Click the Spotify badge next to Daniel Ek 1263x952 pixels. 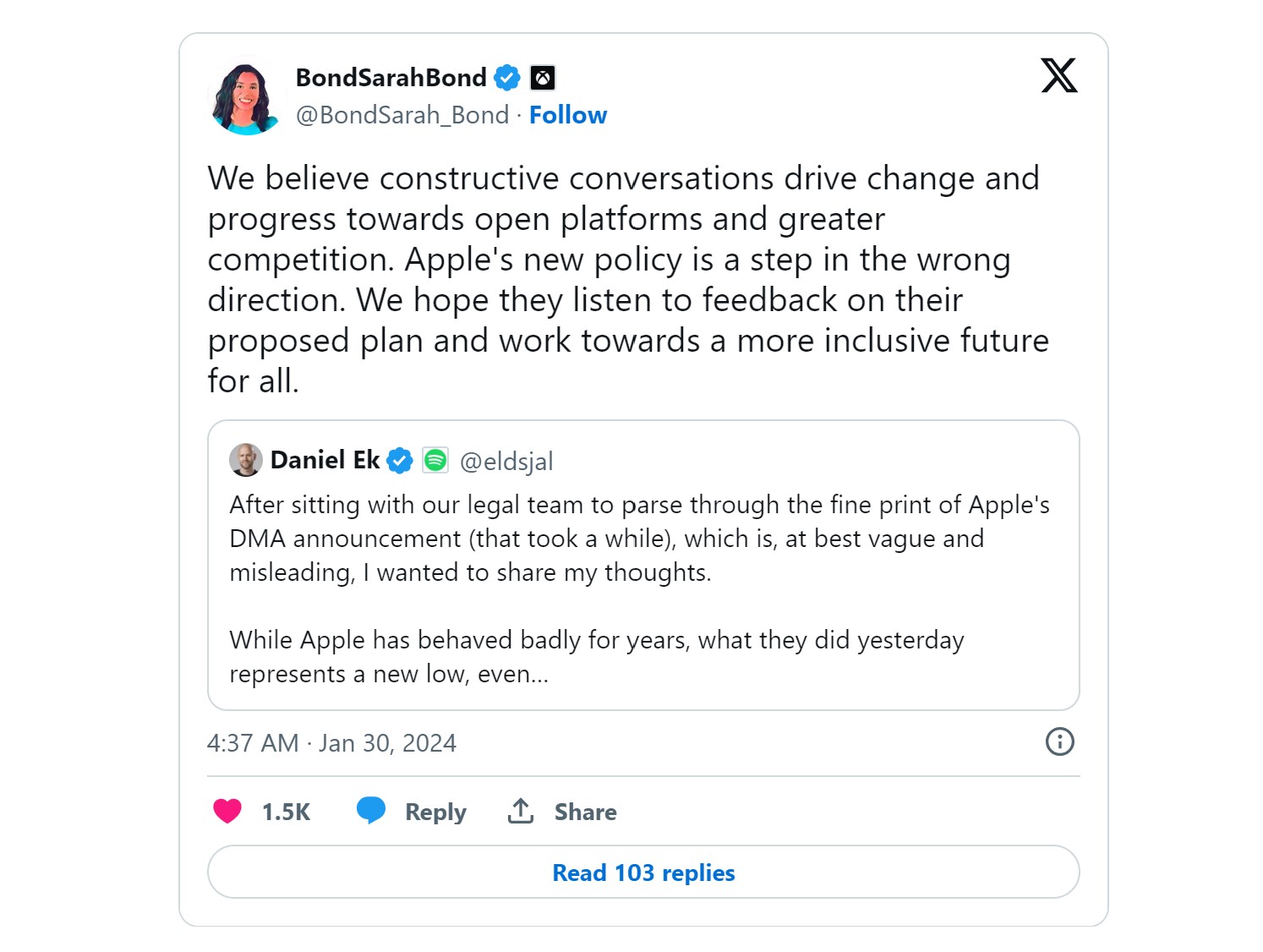click(x=435, y=460)
